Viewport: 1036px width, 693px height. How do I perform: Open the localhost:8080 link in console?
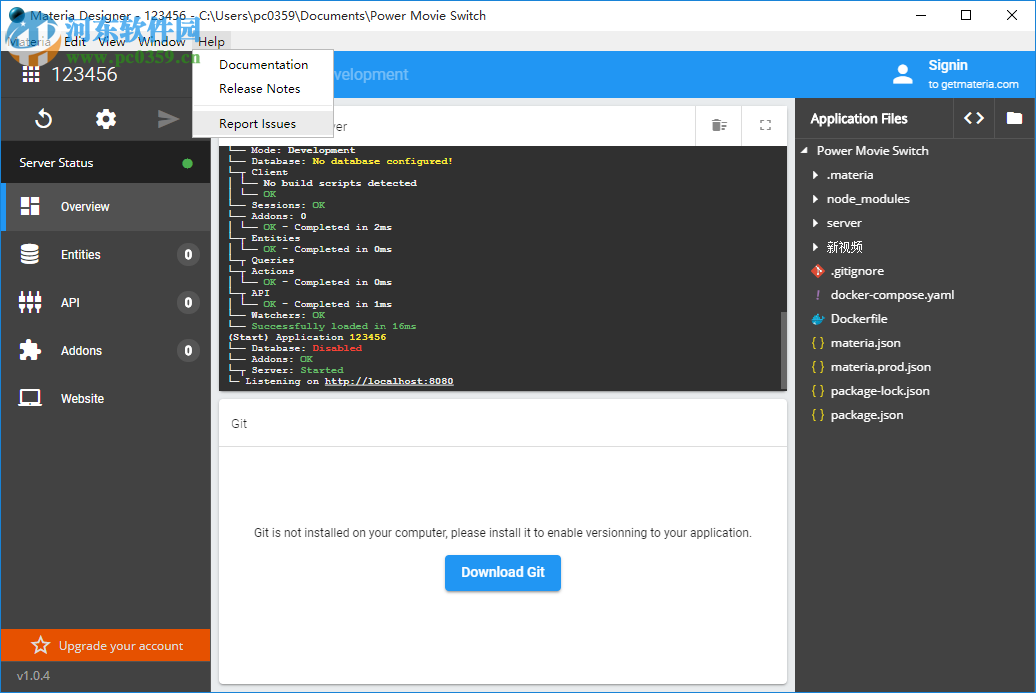pos(388,381)
